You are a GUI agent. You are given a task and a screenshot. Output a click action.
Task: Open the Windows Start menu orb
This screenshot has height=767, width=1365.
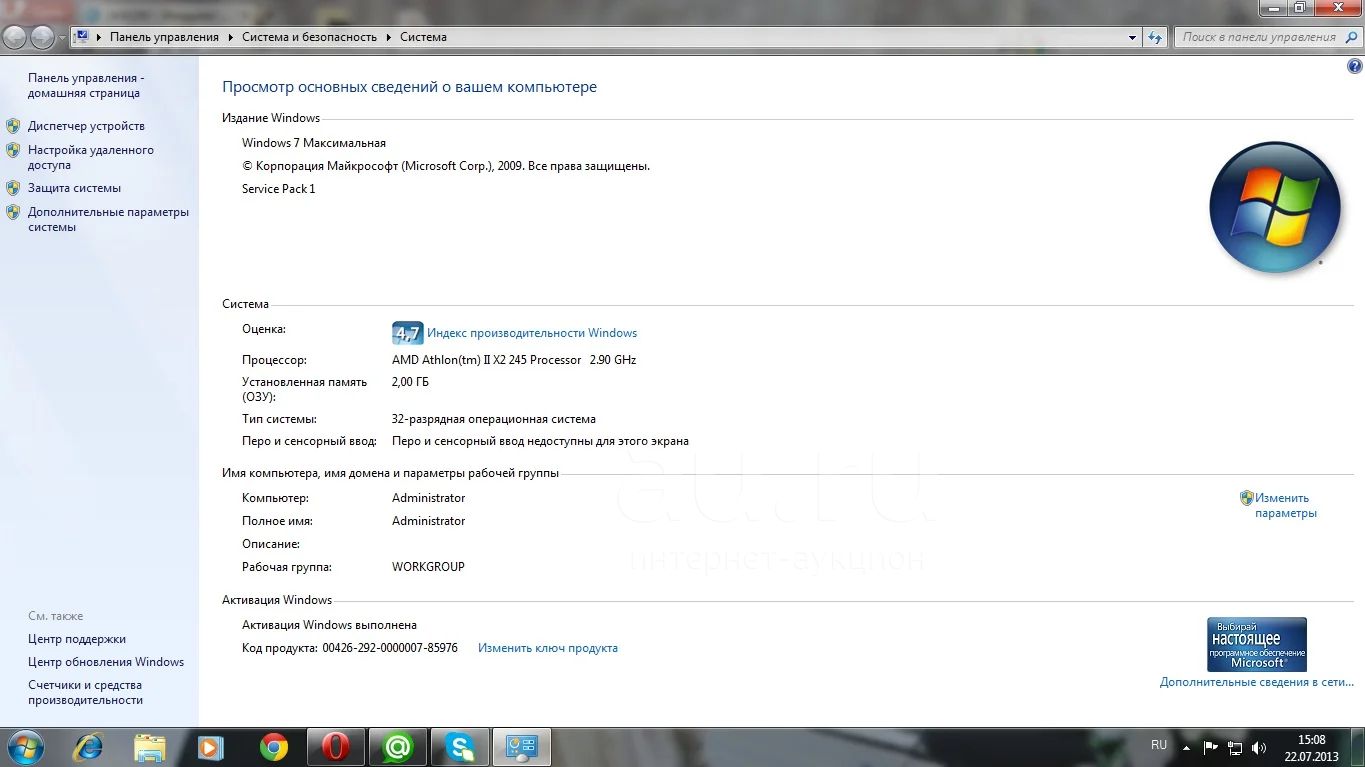[24, 747]
